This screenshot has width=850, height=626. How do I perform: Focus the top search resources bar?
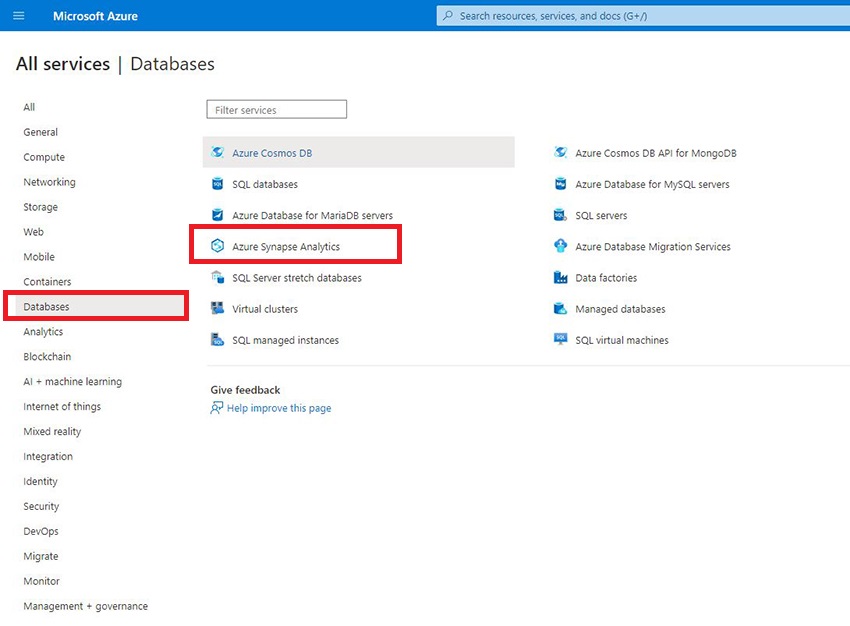click(640, 16)
